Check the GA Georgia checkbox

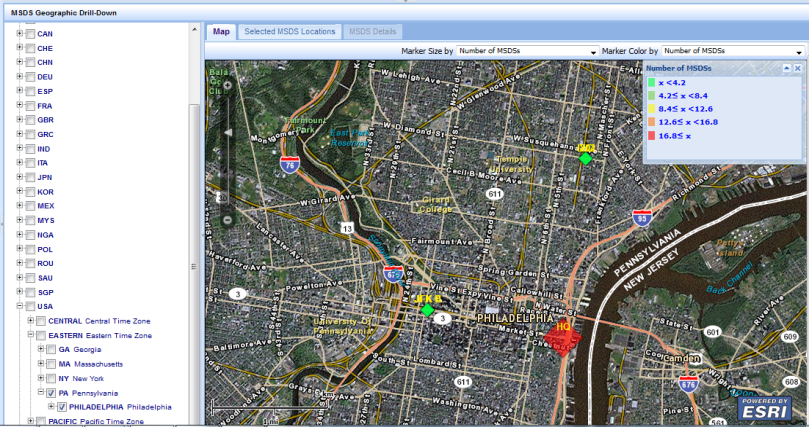[51, 350]
